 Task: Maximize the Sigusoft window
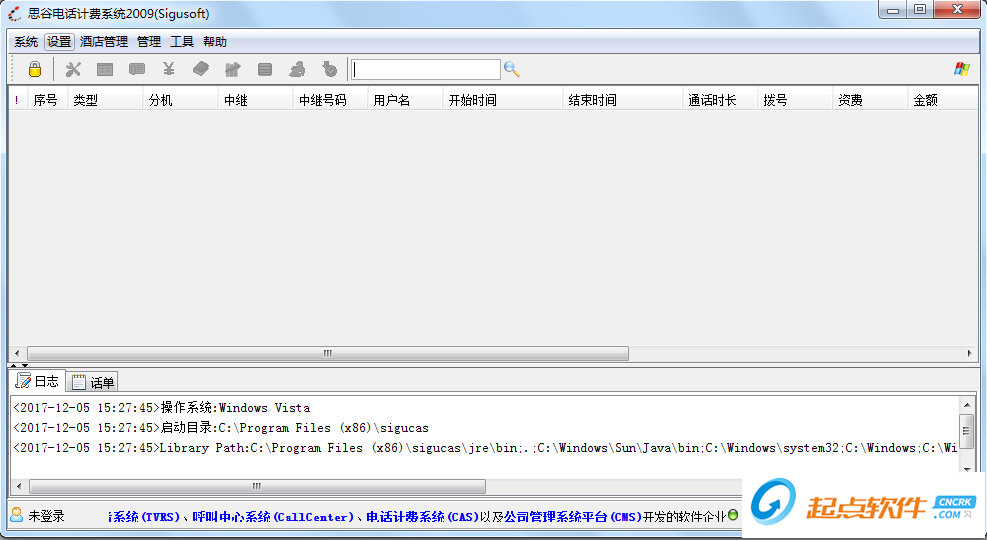[x=920, y=9]
